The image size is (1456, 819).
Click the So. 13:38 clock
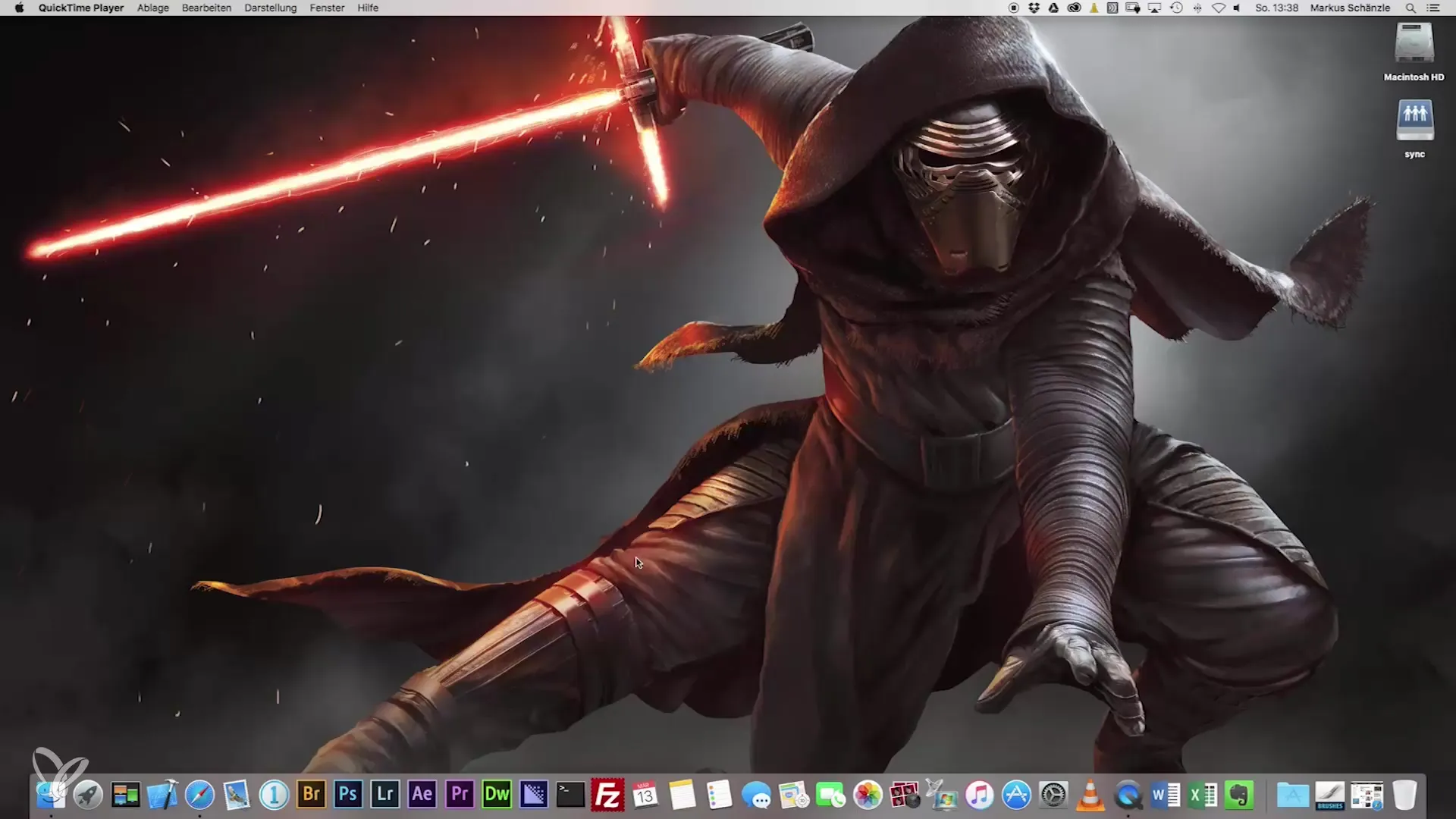(1276, 8)
